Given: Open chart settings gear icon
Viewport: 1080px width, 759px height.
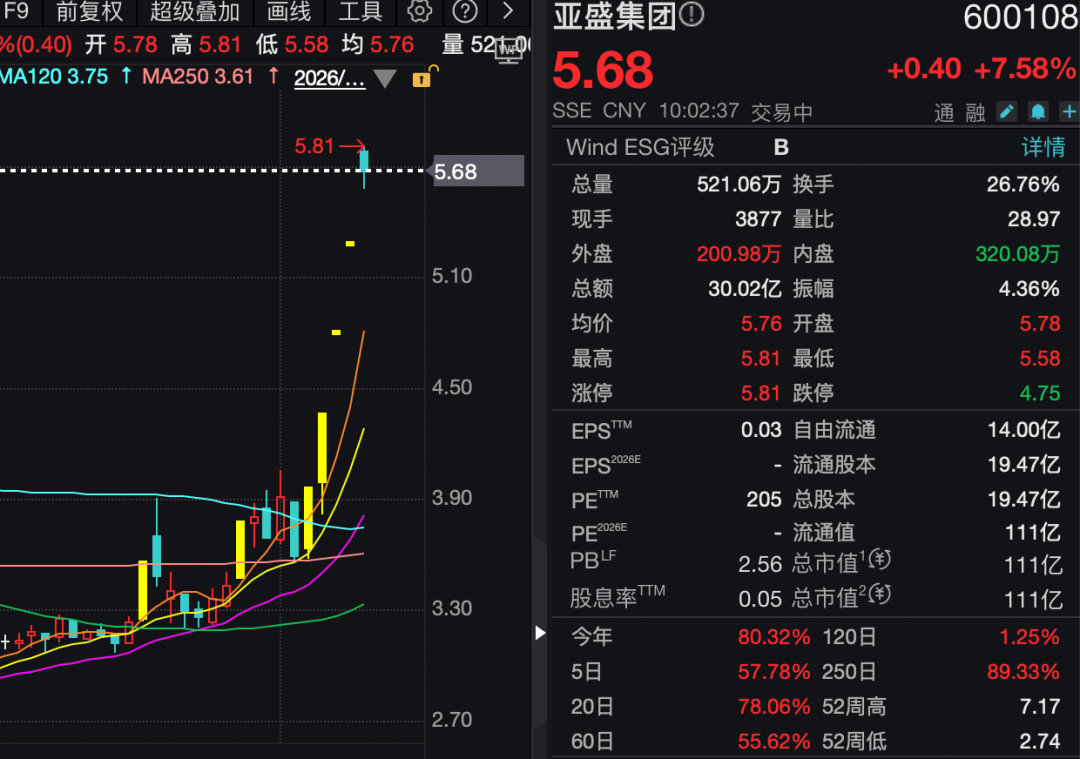Looking at the screenshot, I should coord(419,11).
